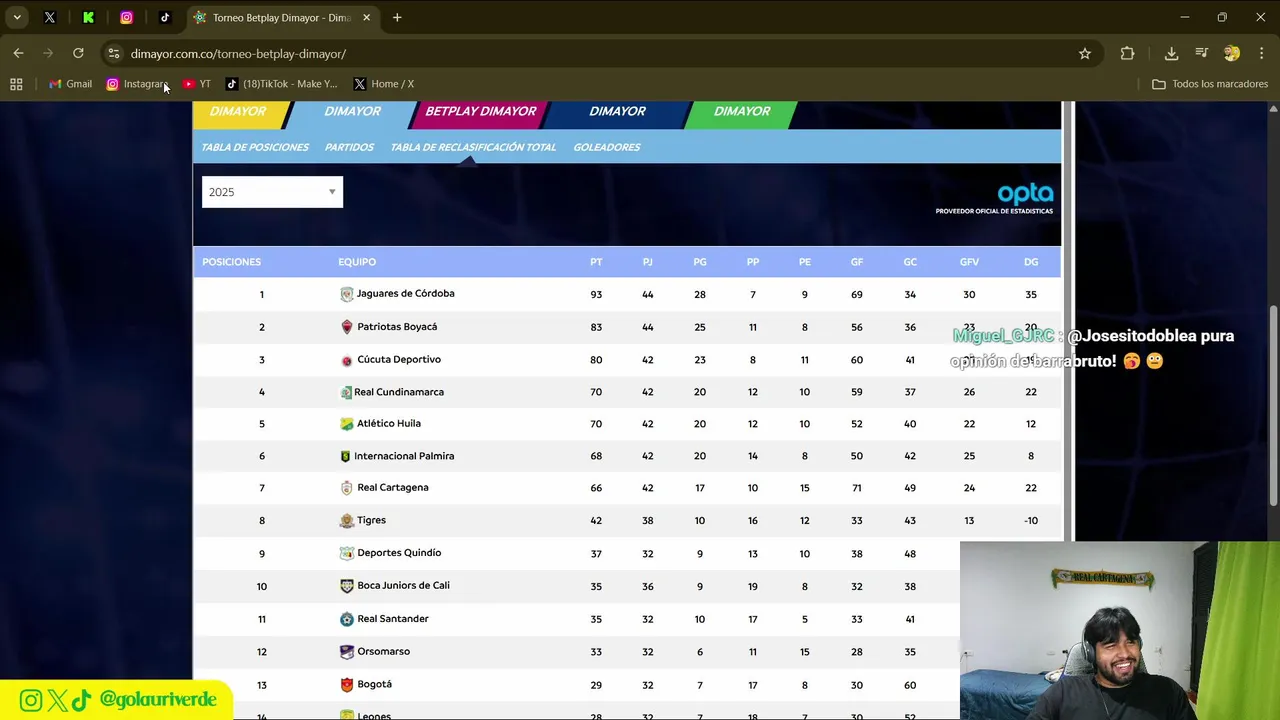Click the Boca Juniors de Cali crest

coord(347,586)
